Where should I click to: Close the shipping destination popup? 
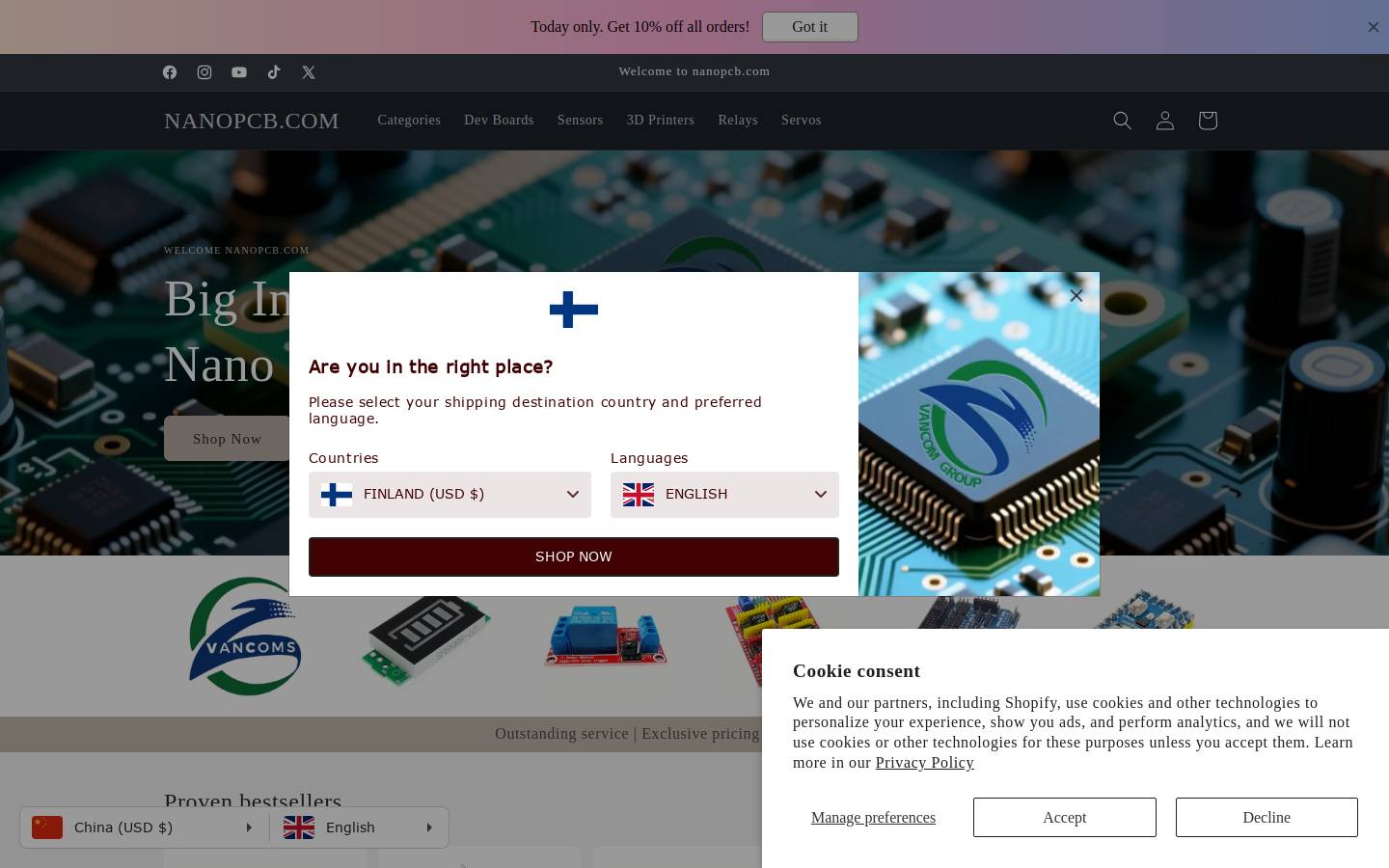pos(1076,296)
